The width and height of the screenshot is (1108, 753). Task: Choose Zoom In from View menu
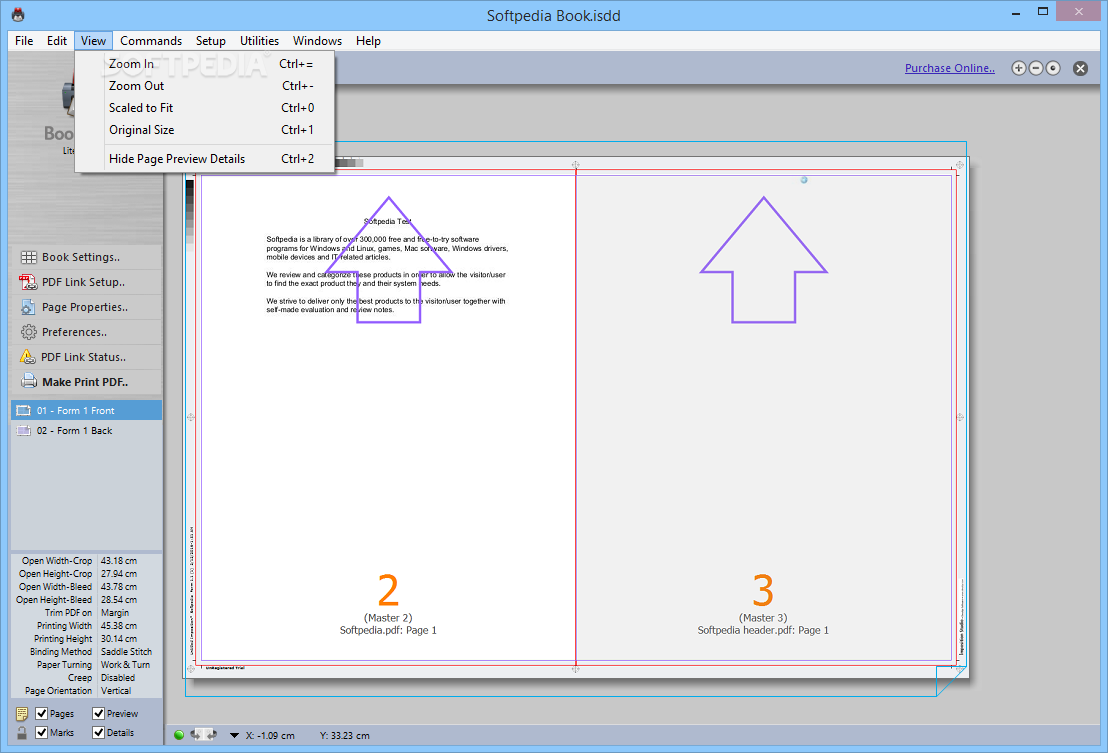pos(205,64)
